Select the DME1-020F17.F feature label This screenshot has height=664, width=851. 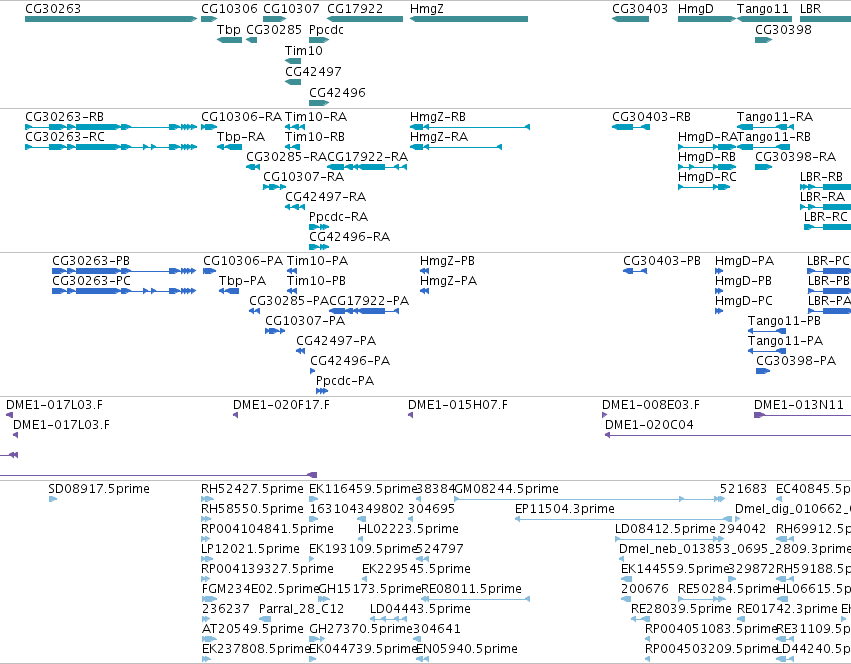[281, 405]
